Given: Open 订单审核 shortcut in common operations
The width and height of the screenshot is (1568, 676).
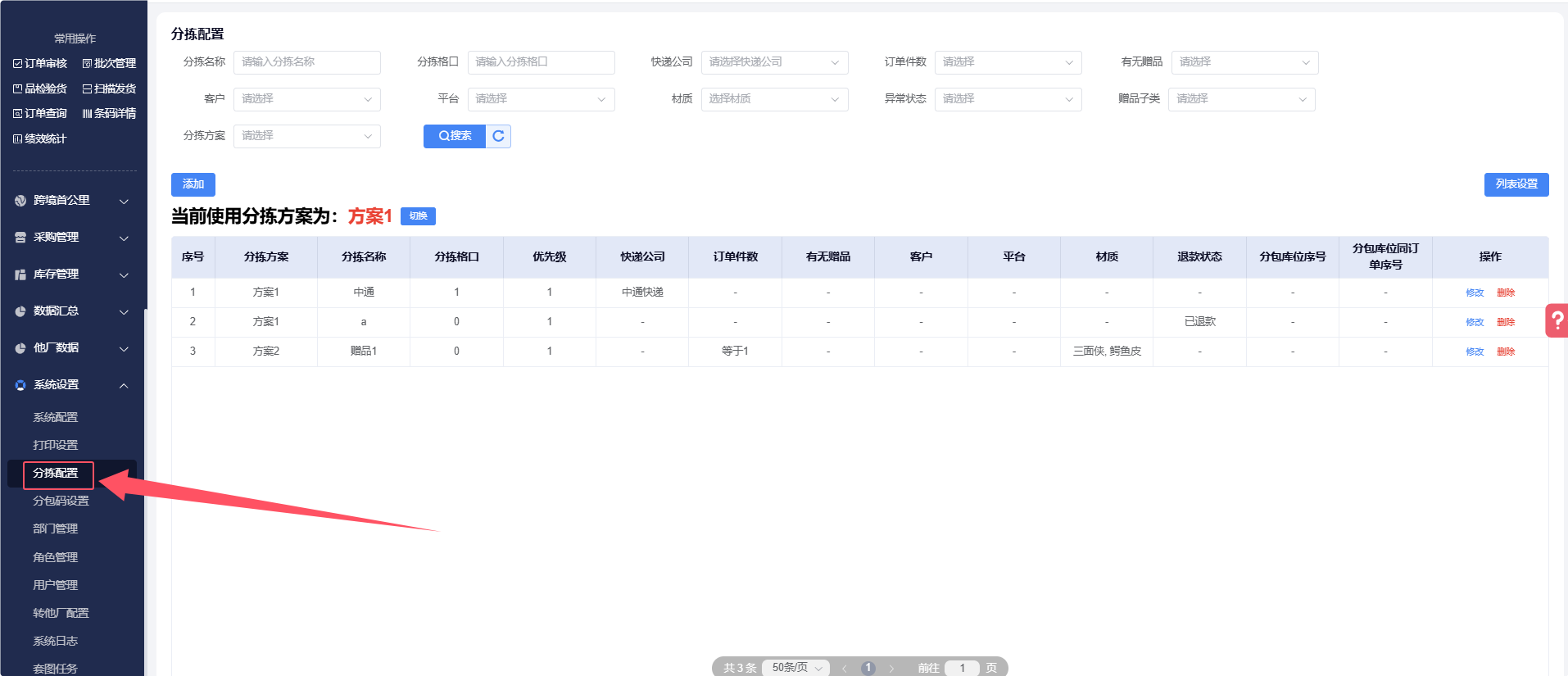Looking at the screenshot, I should 40,64.
